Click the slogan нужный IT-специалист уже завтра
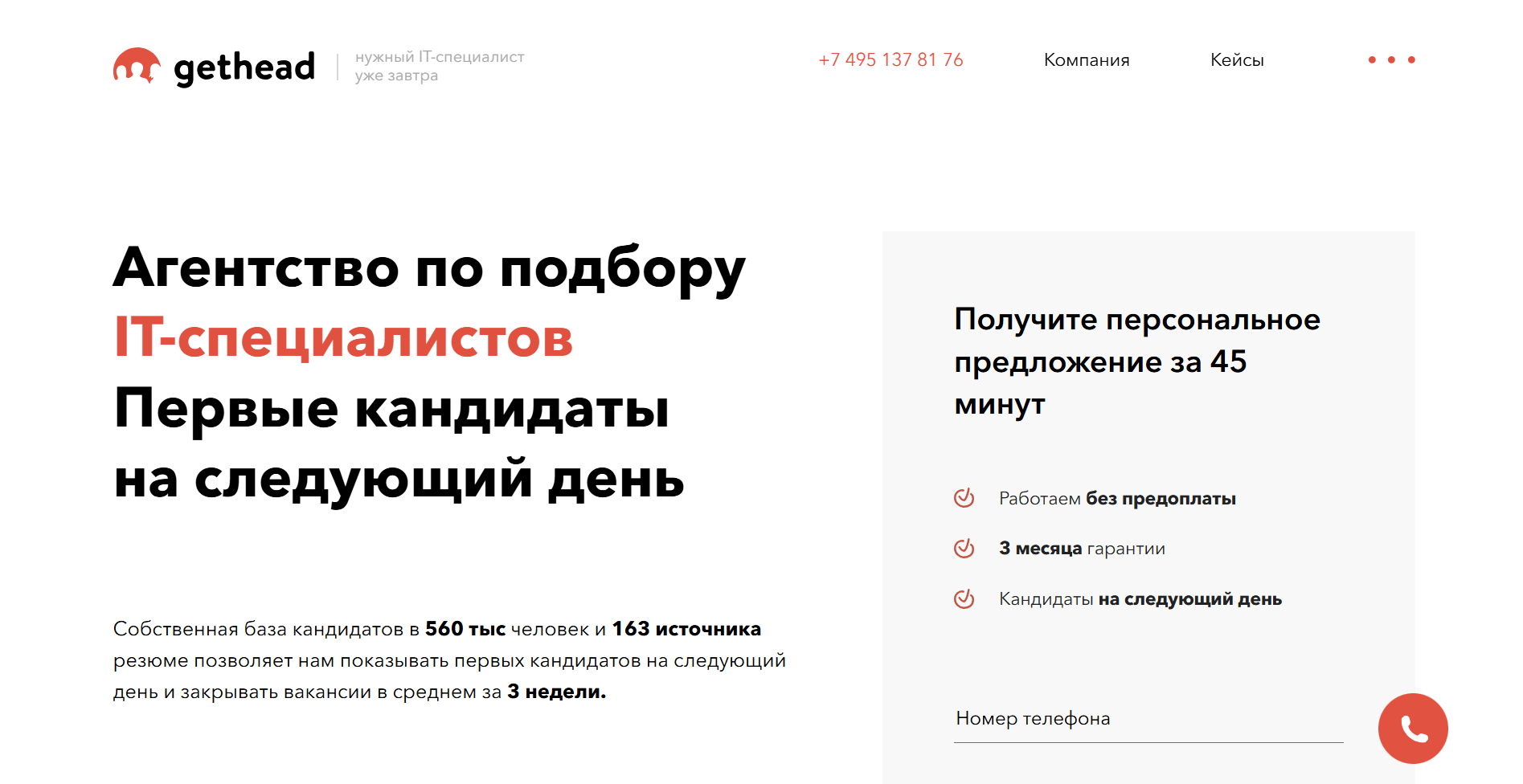 [x=440, y=66]
